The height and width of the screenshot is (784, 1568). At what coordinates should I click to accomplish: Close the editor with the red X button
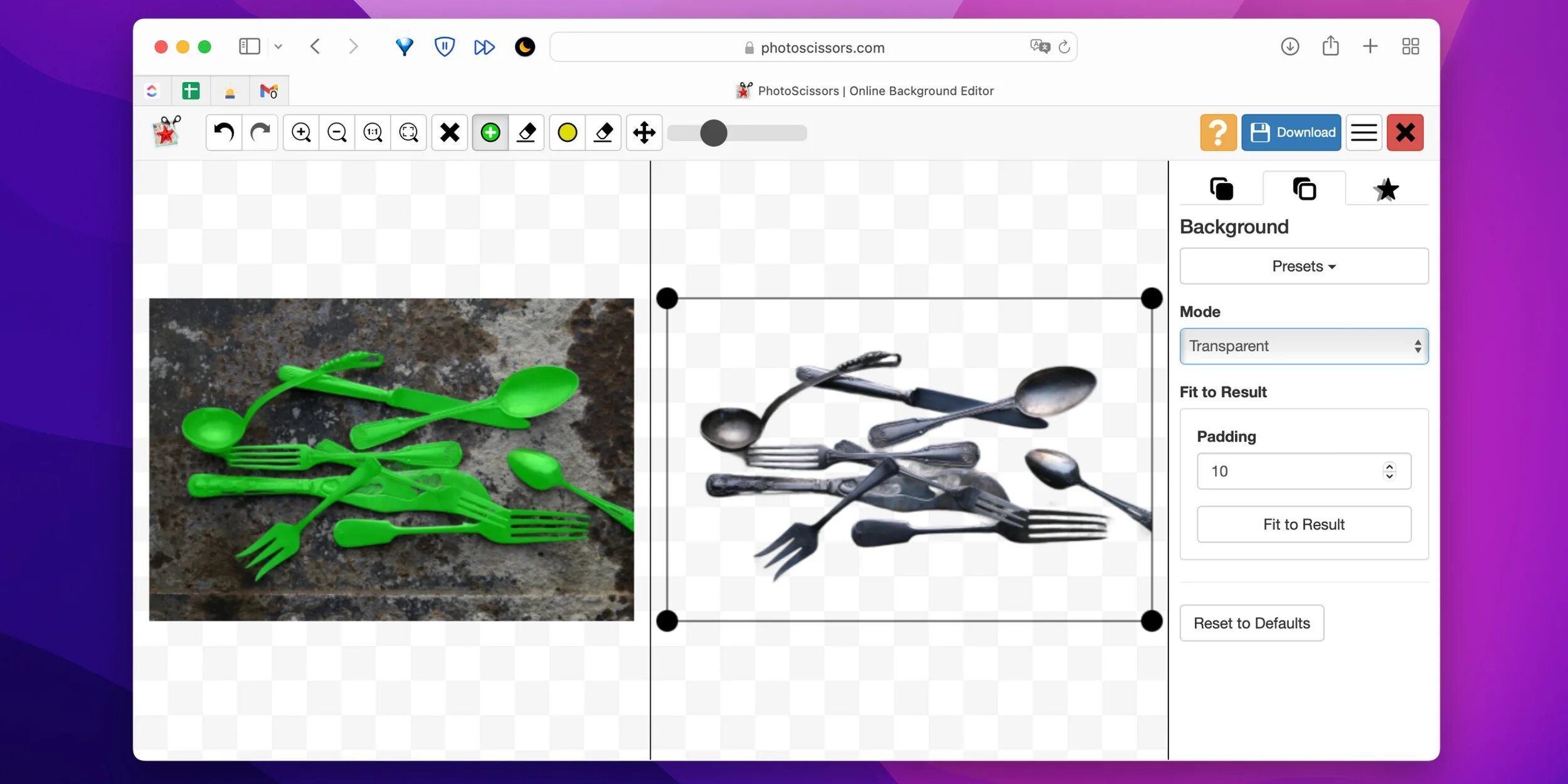coord(1405,132)
